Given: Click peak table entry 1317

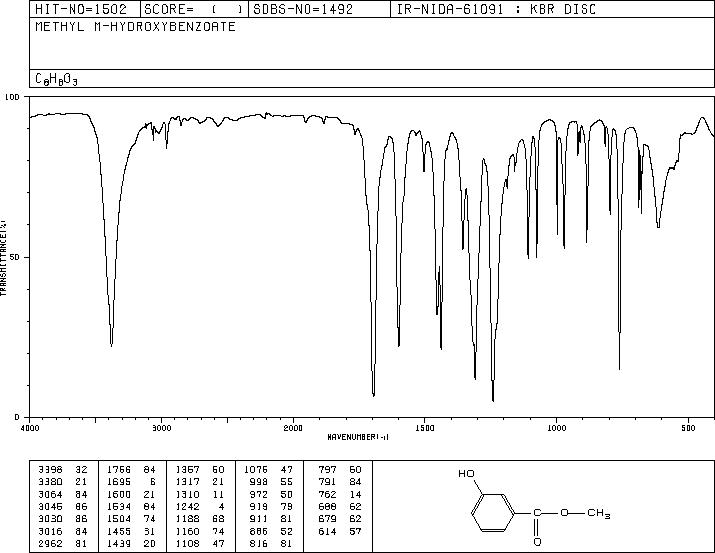Looking at the screenshot, I should (x=200, y=482).
